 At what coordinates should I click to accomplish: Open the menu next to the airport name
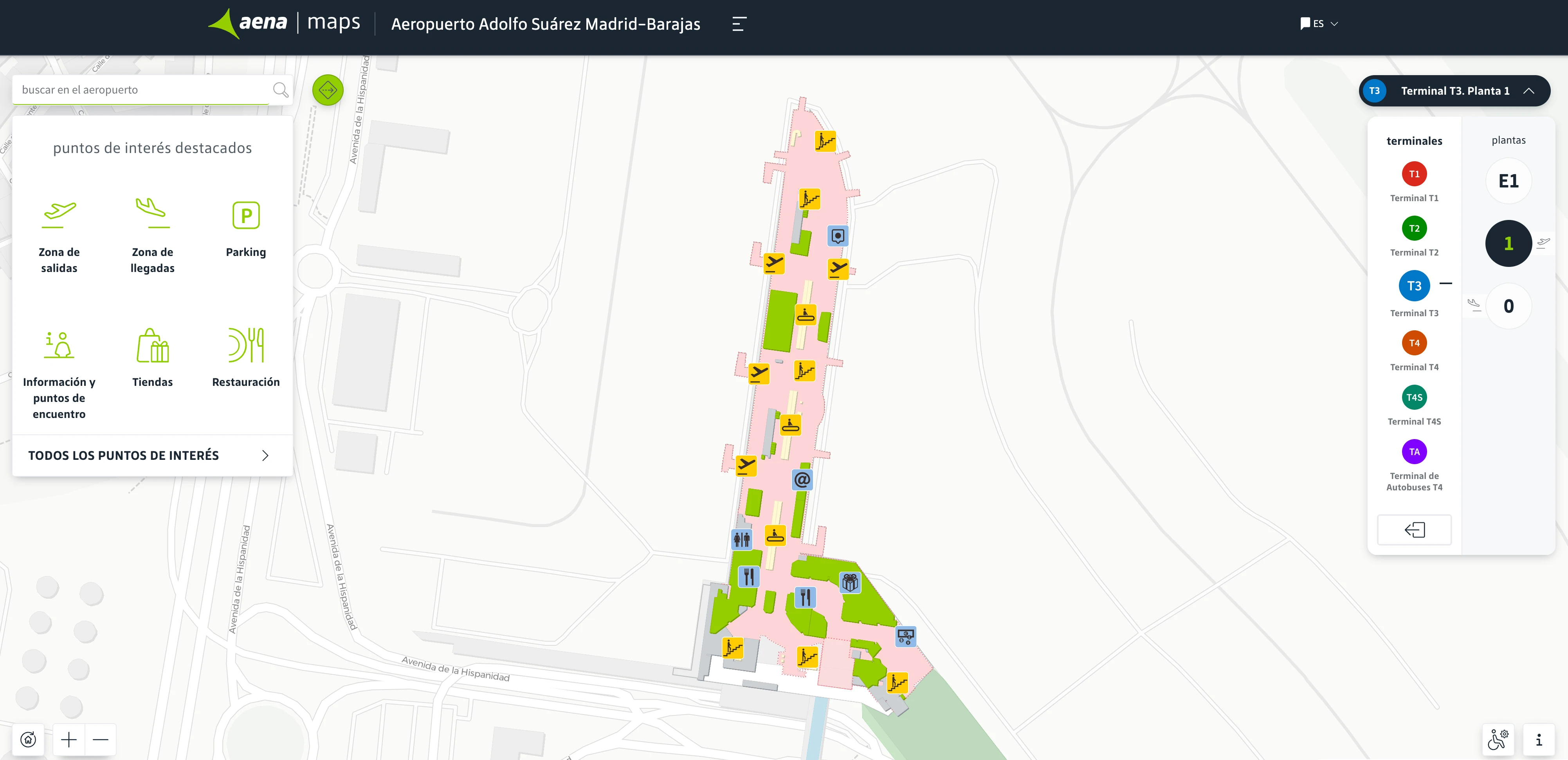point(739,24)
